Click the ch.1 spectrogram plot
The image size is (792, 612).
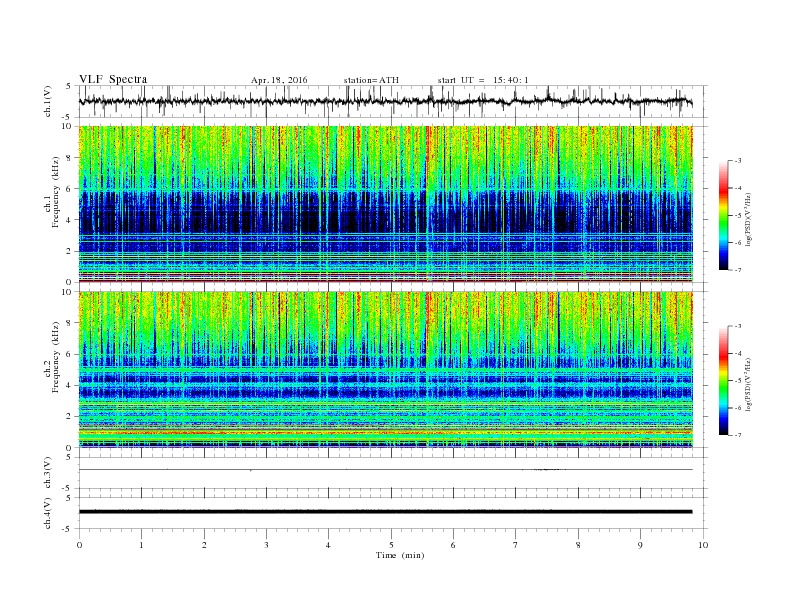point(386,204)
